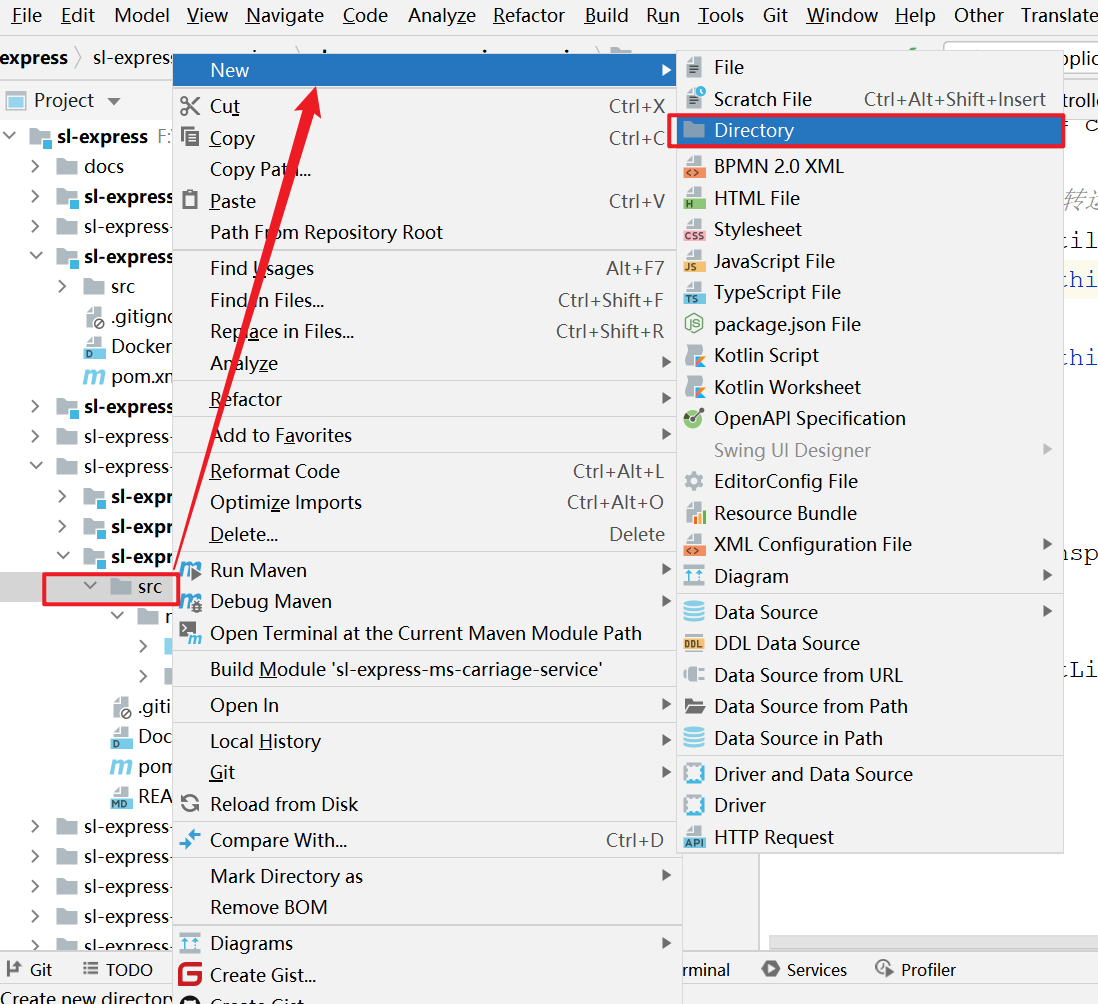The height and width of the screenshot is (1004, 1098).
Task: Choose Remove BOM
Action: point(426,907)
